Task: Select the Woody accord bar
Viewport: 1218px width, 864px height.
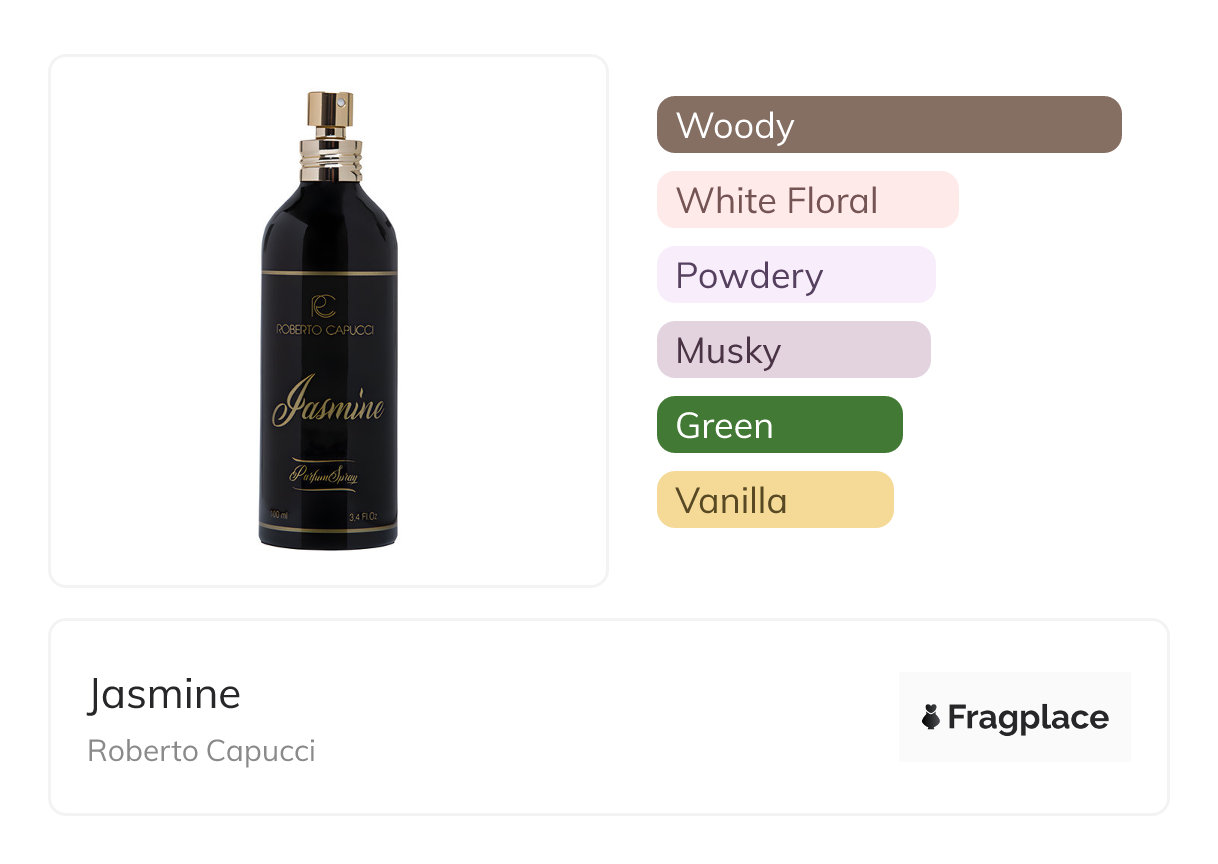Action: [x=889, y=125]
